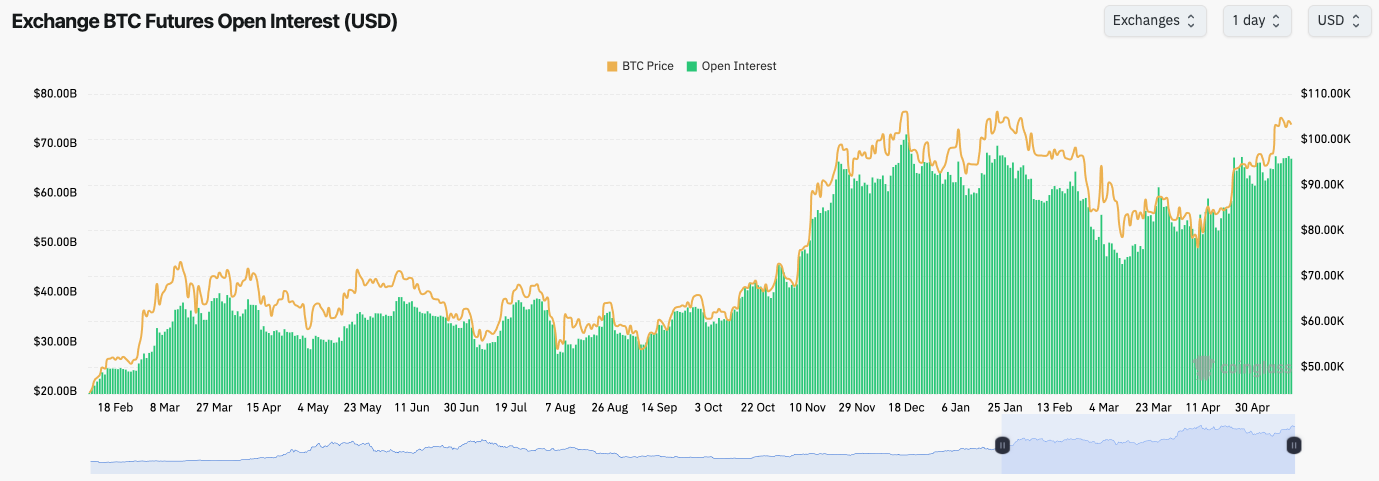Screen dimensions: 1379x481
Task: Click the 18 Dec date label
Action: [906, 408]
